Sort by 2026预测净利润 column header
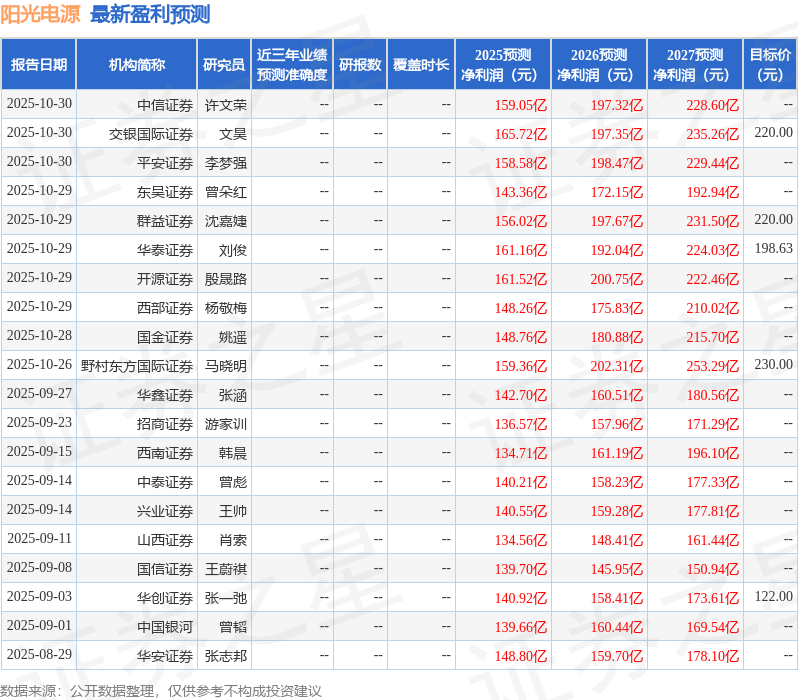Screen dimensions: 798x700 pyautogui.click(x=599, y=65)
